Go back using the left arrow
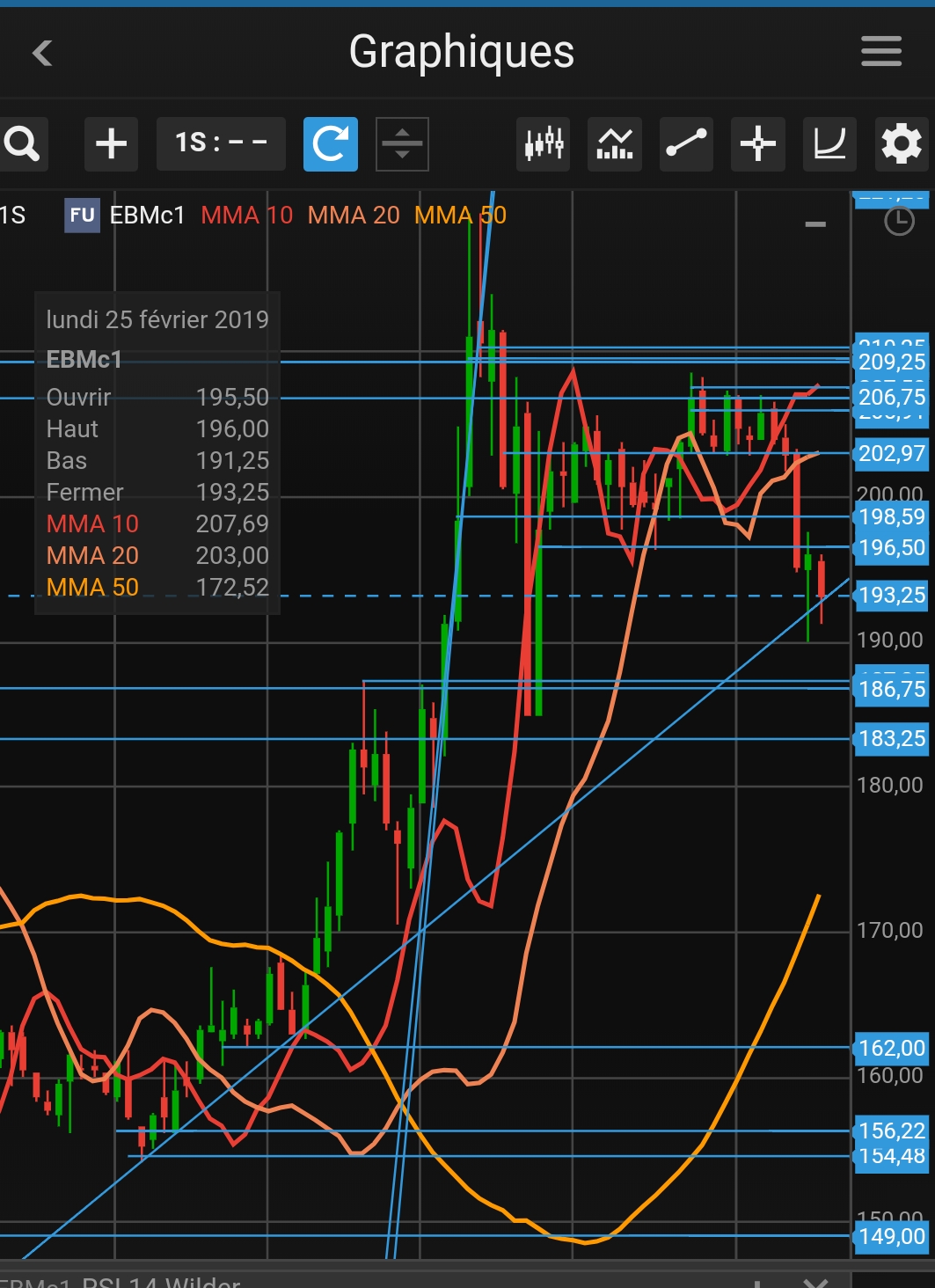935x1288 pixels. pyautogui.click(x=42, y=53)
